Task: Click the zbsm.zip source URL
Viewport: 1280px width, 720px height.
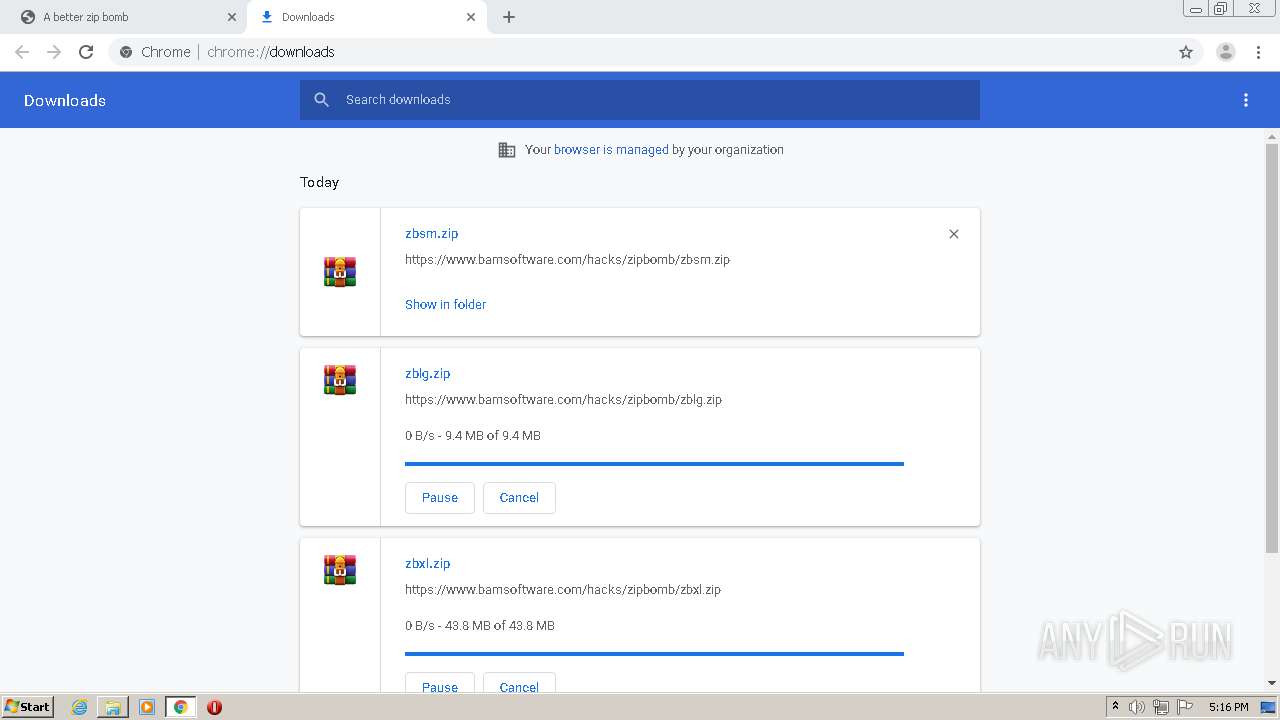Action: tap(567, 260)
